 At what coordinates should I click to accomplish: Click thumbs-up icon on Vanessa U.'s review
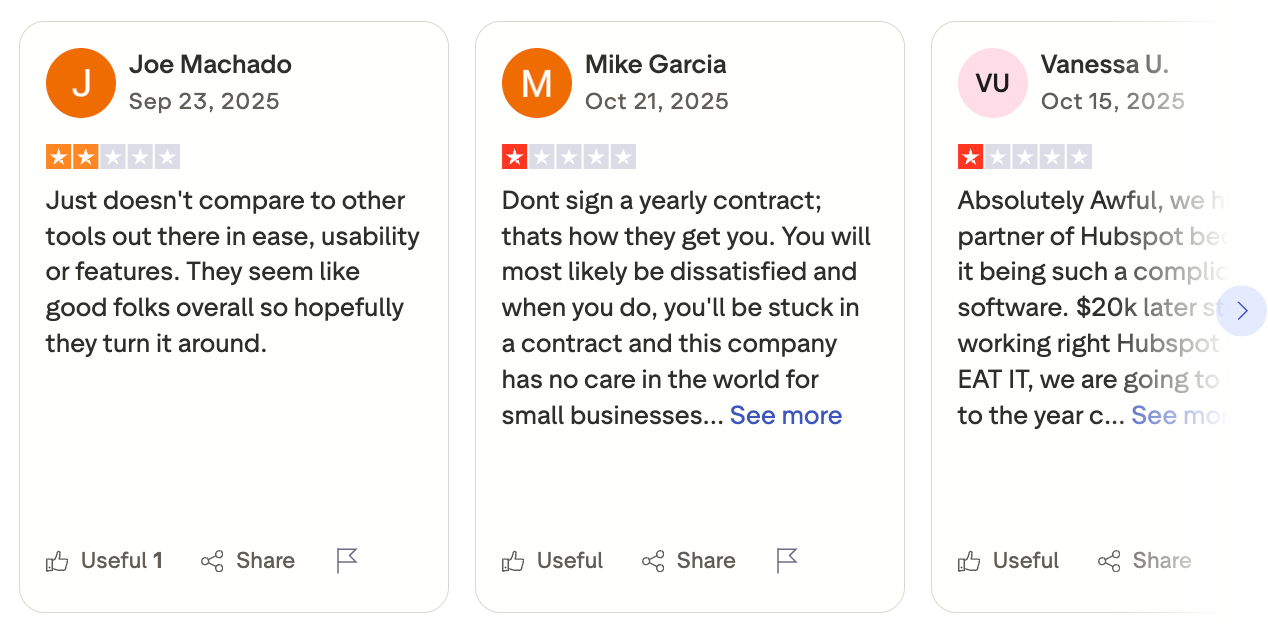(969, 561)
